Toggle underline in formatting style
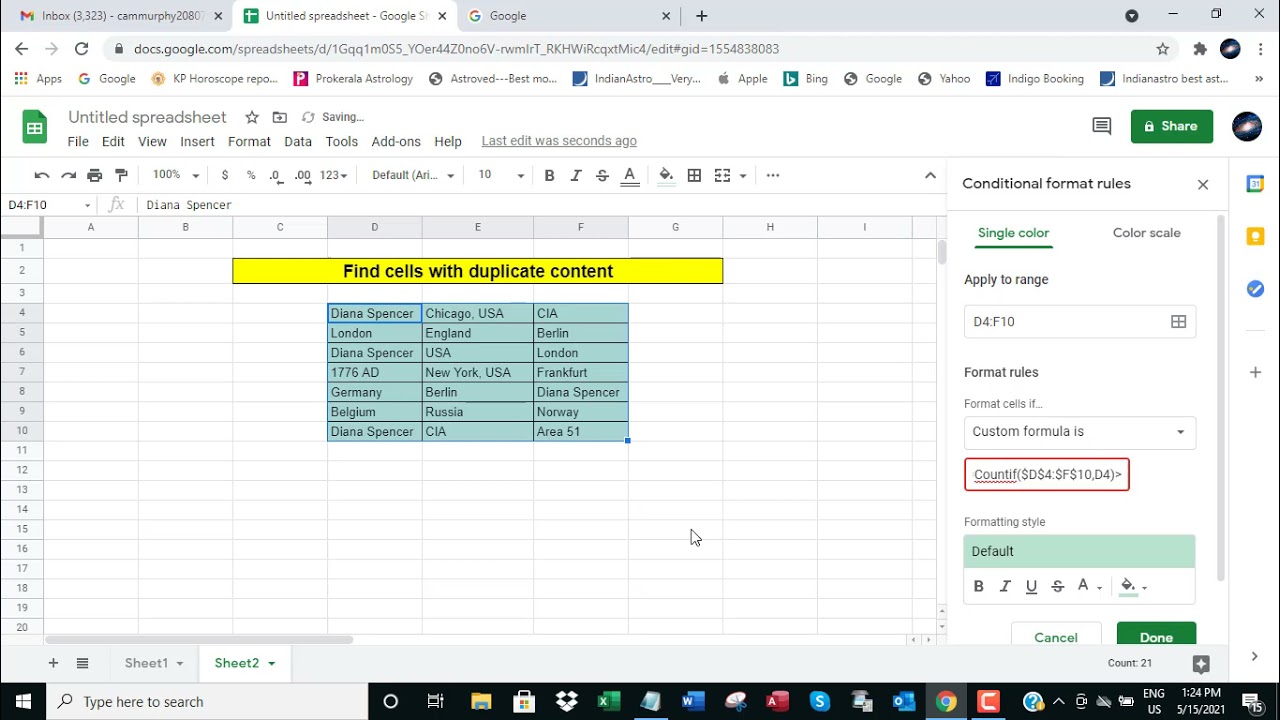1280x720 pixels. point(1031,587)
